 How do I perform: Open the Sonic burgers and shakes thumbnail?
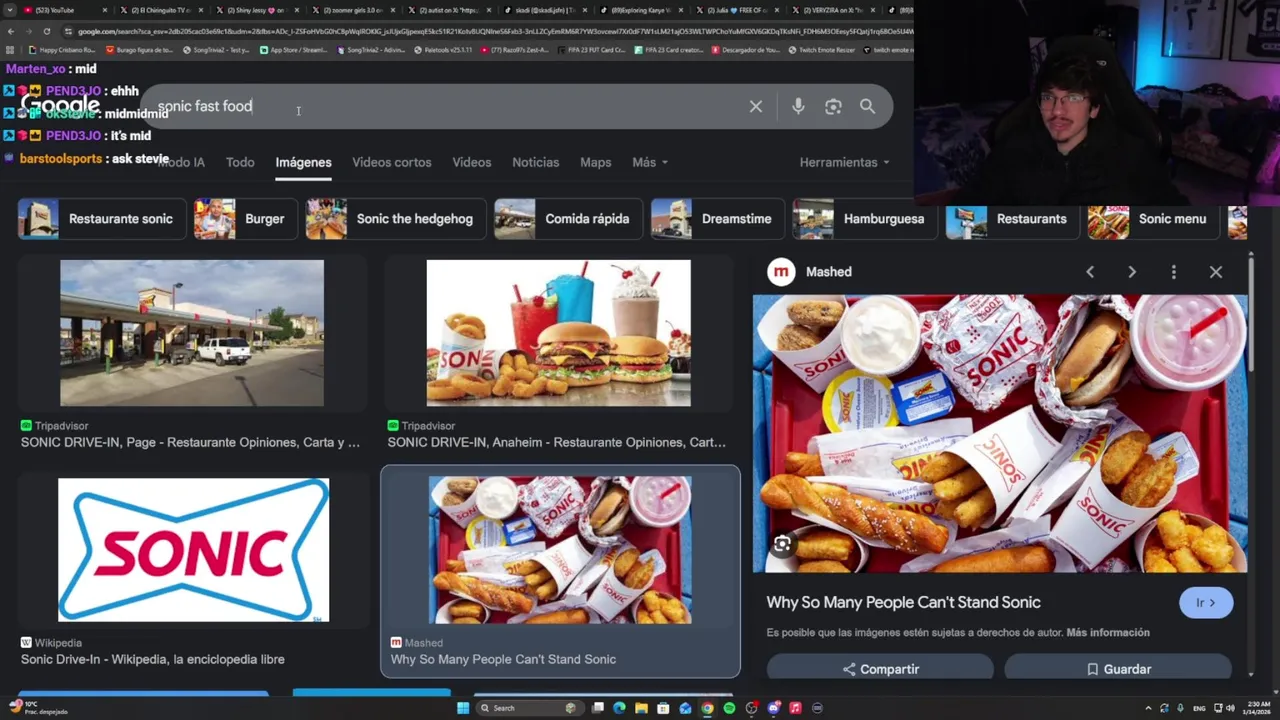pos(558,333)
